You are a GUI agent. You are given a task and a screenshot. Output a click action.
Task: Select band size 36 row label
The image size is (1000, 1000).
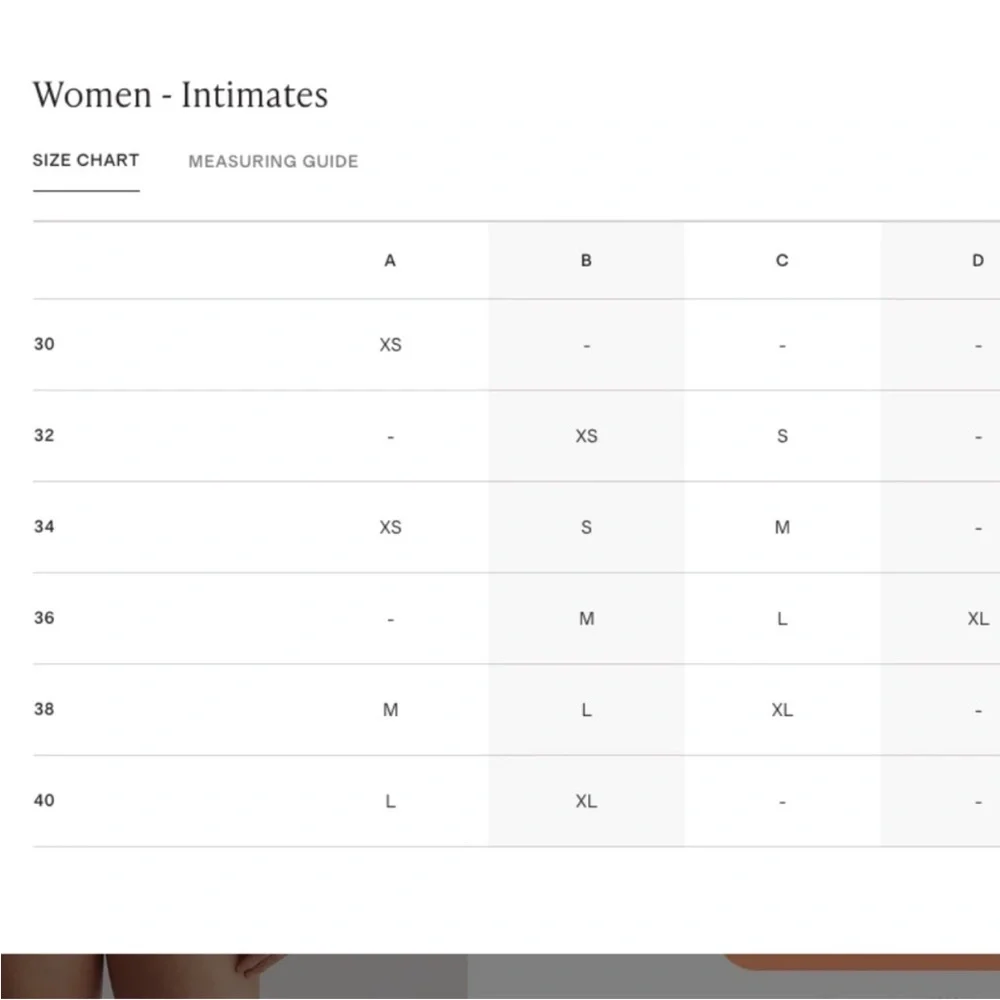coord(44,618)
